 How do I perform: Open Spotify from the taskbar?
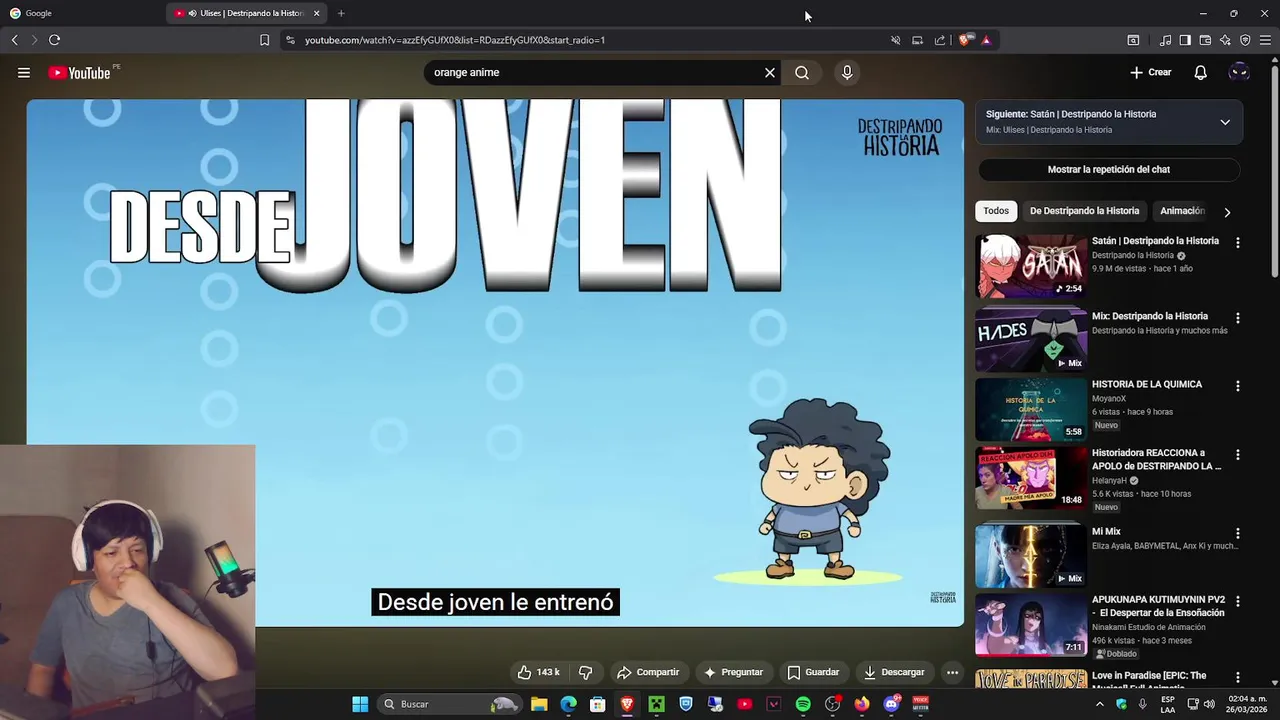click(803, 704)
